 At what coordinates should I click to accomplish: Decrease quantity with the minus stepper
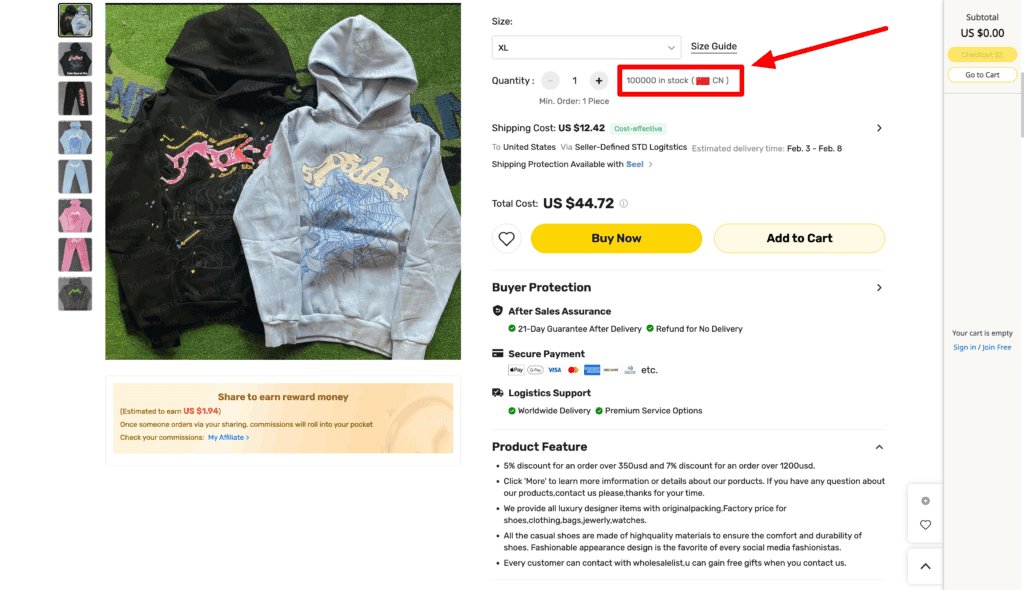tap(549, 80)
